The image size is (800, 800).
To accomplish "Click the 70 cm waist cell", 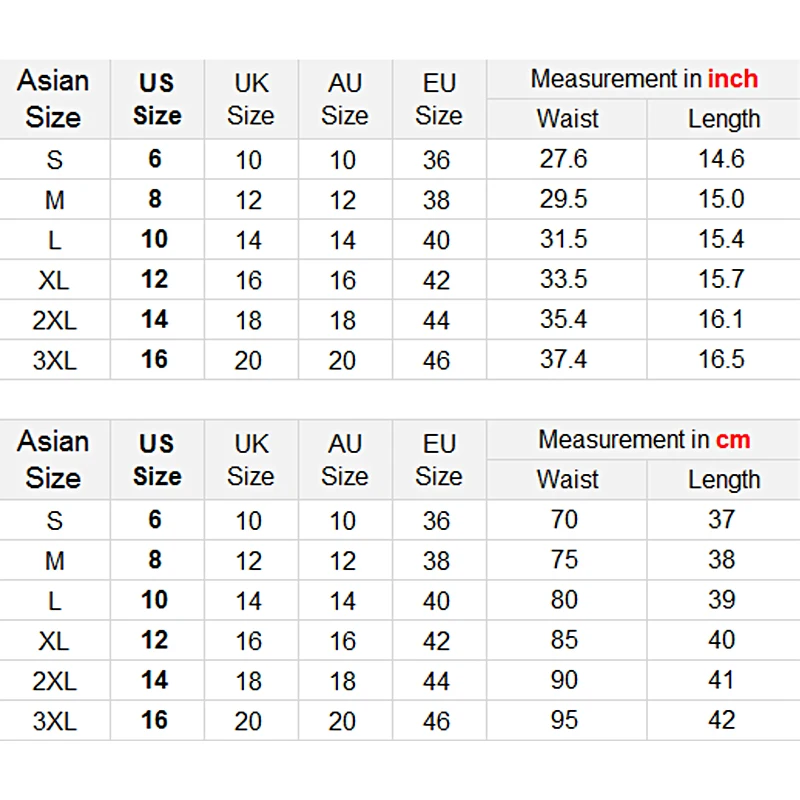I will point(564,520).
